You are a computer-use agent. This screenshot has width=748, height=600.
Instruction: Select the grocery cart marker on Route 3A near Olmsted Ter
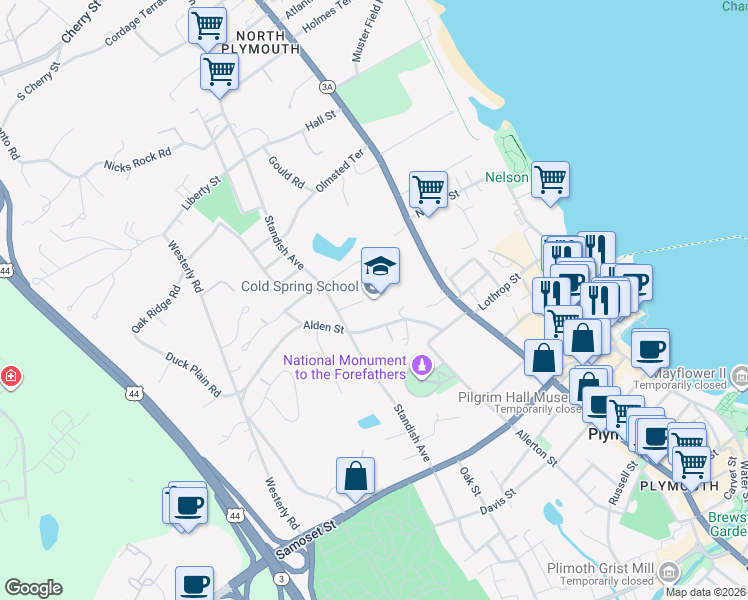[x=428, y=191]
